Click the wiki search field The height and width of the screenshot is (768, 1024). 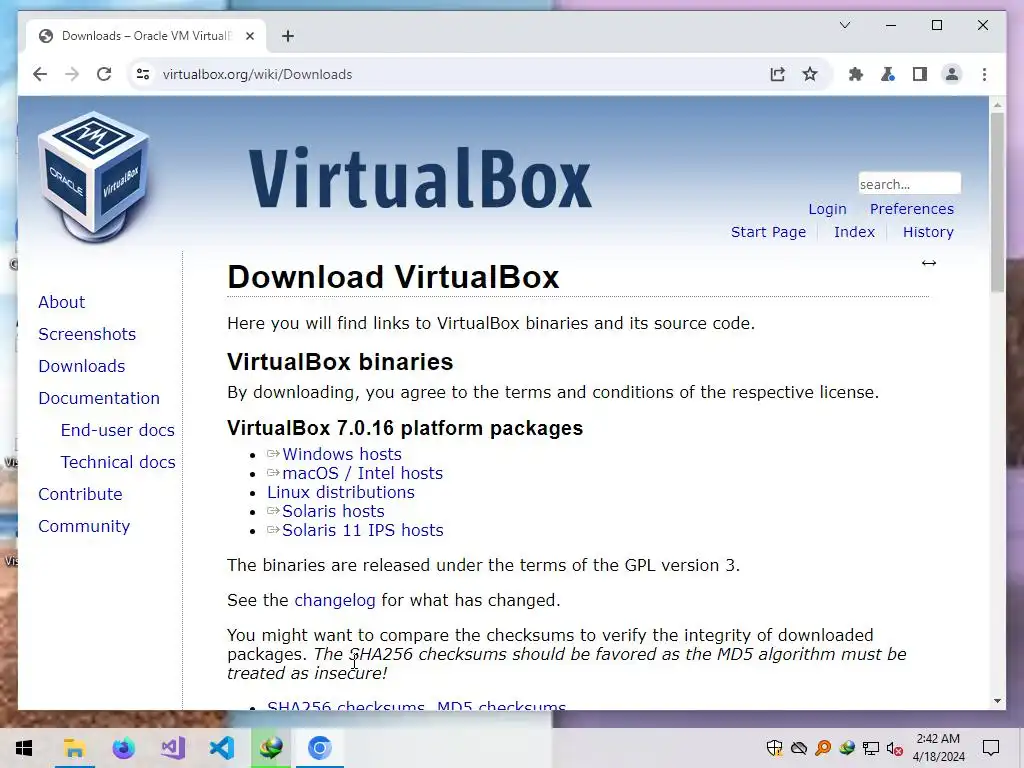[x=909, y=184]
